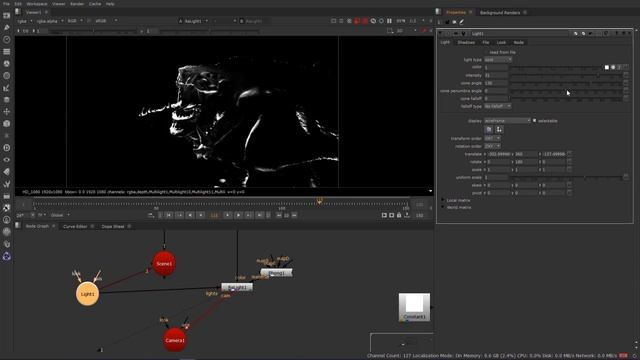Adjust the intensity slider
Screen dimensions: 640x360
[566, 76]
